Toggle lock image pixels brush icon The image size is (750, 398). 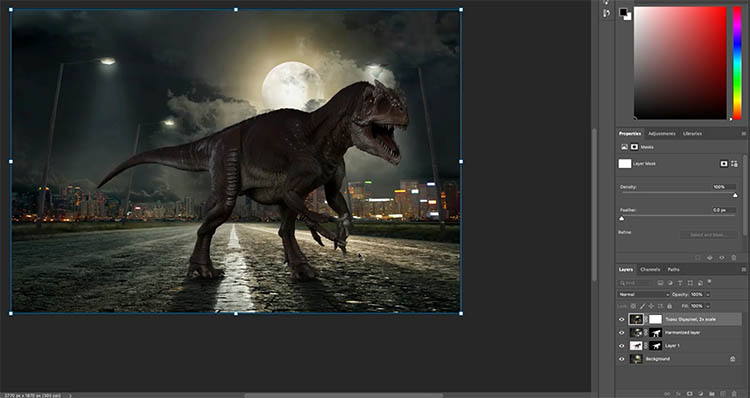(642, 306)
